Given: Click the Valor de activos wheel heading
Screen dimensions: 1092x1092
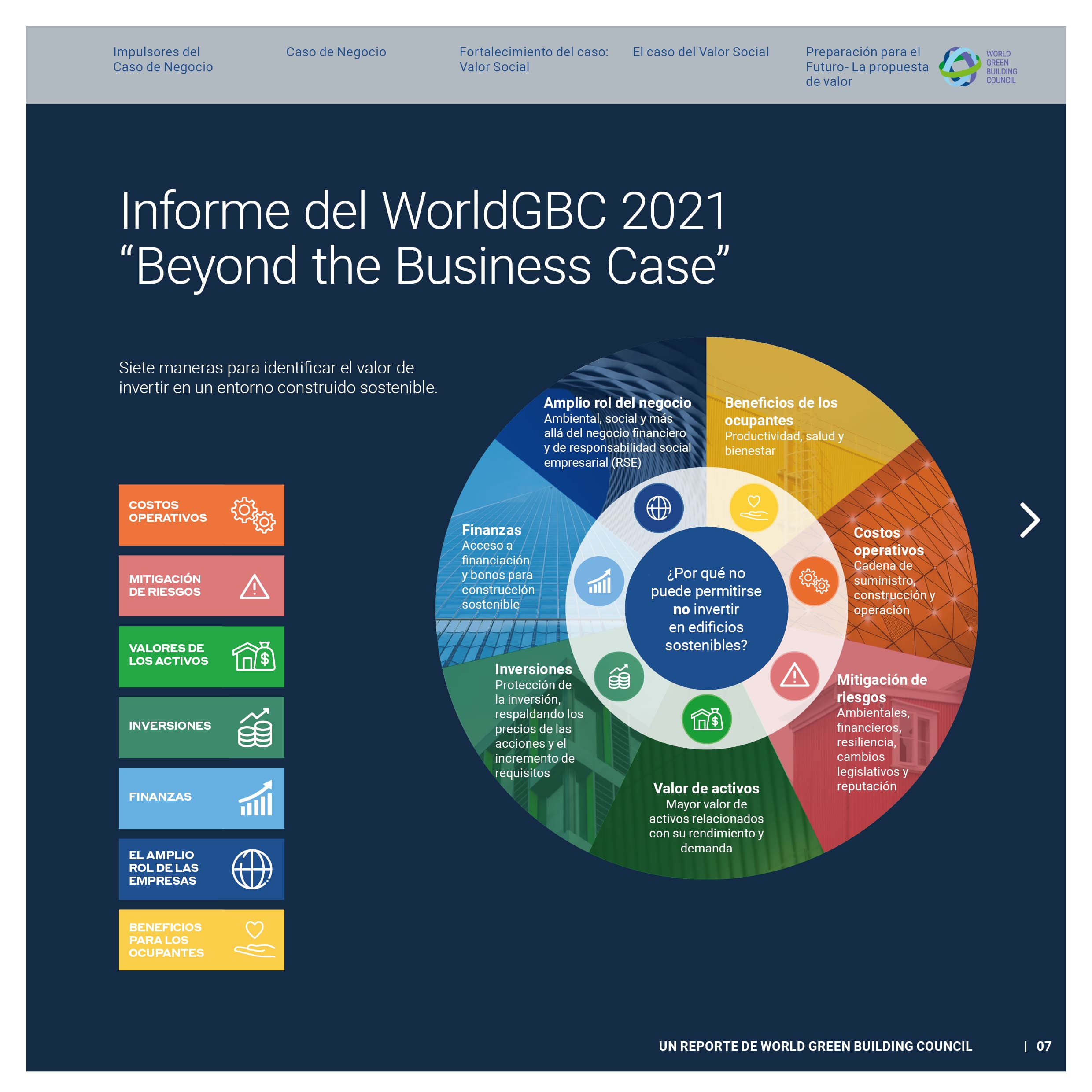Looking at the screenshot, I should click(x=706, y=788).
